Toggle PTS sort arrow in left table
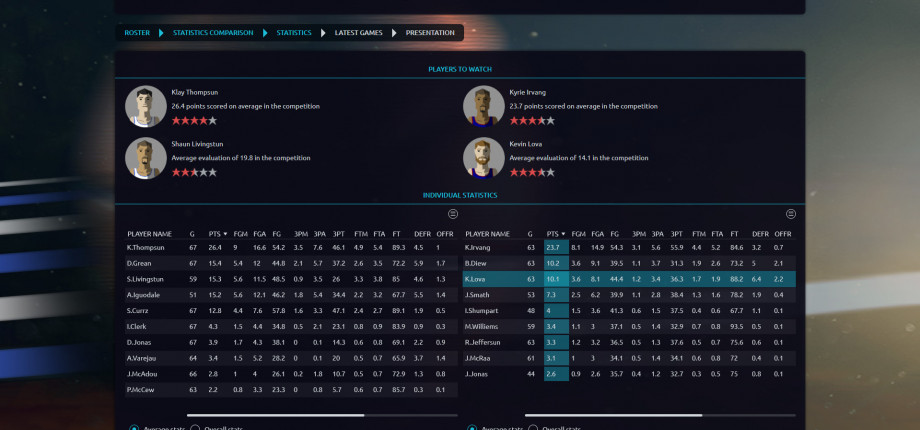The width and height of the screenshot is (920, 430). (225, 234)
